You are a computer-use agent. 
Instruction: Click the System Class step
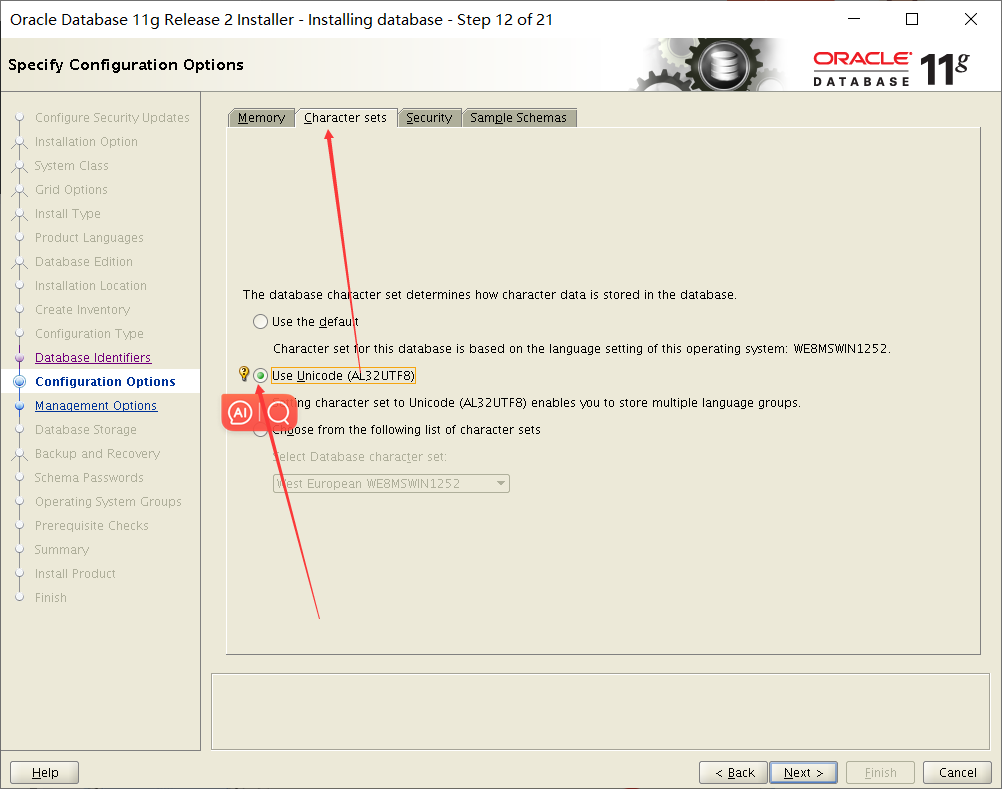pos(72,165)
